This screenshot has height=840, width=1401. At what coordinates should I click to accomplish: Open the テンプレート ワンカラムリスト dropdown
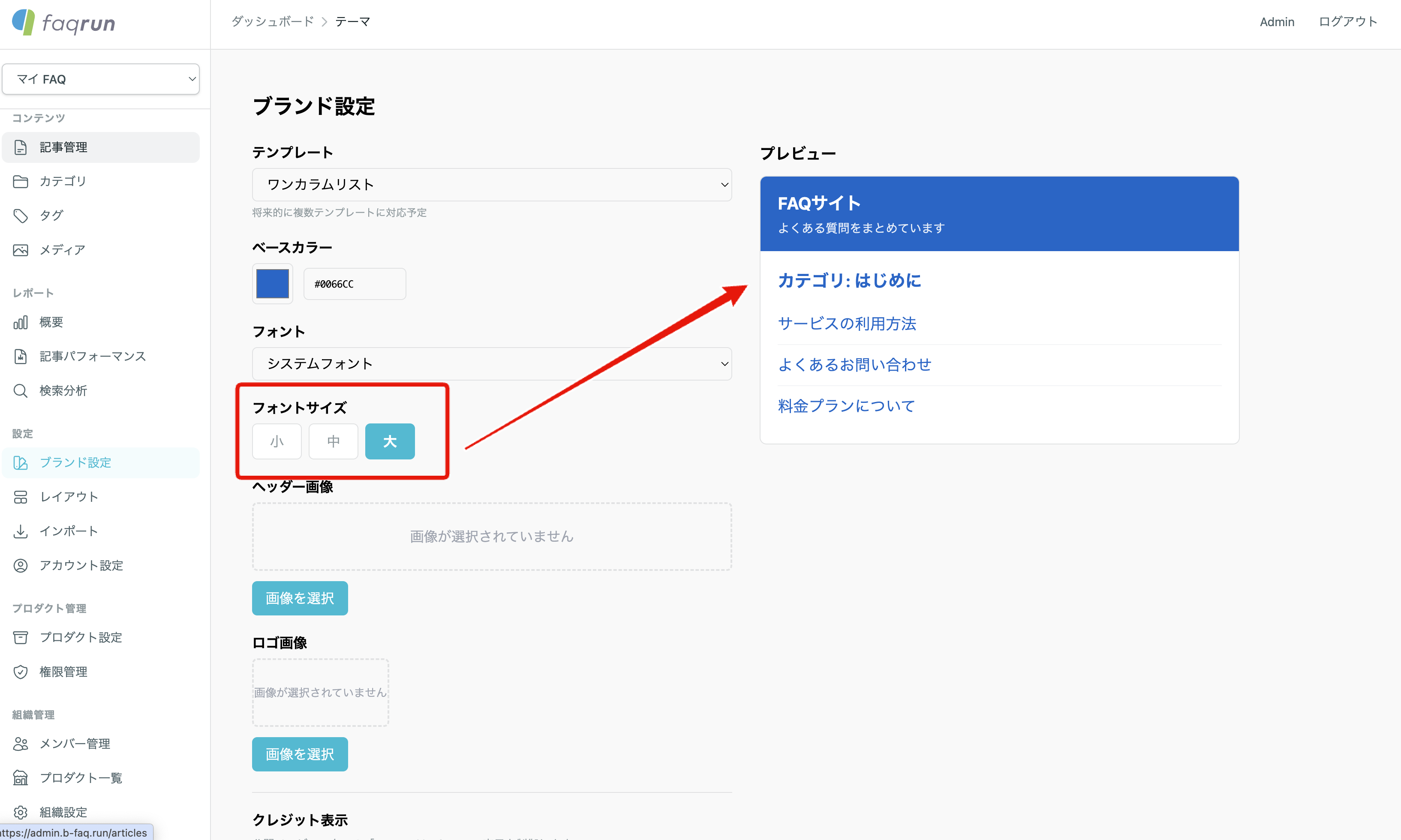click(492, 185)
